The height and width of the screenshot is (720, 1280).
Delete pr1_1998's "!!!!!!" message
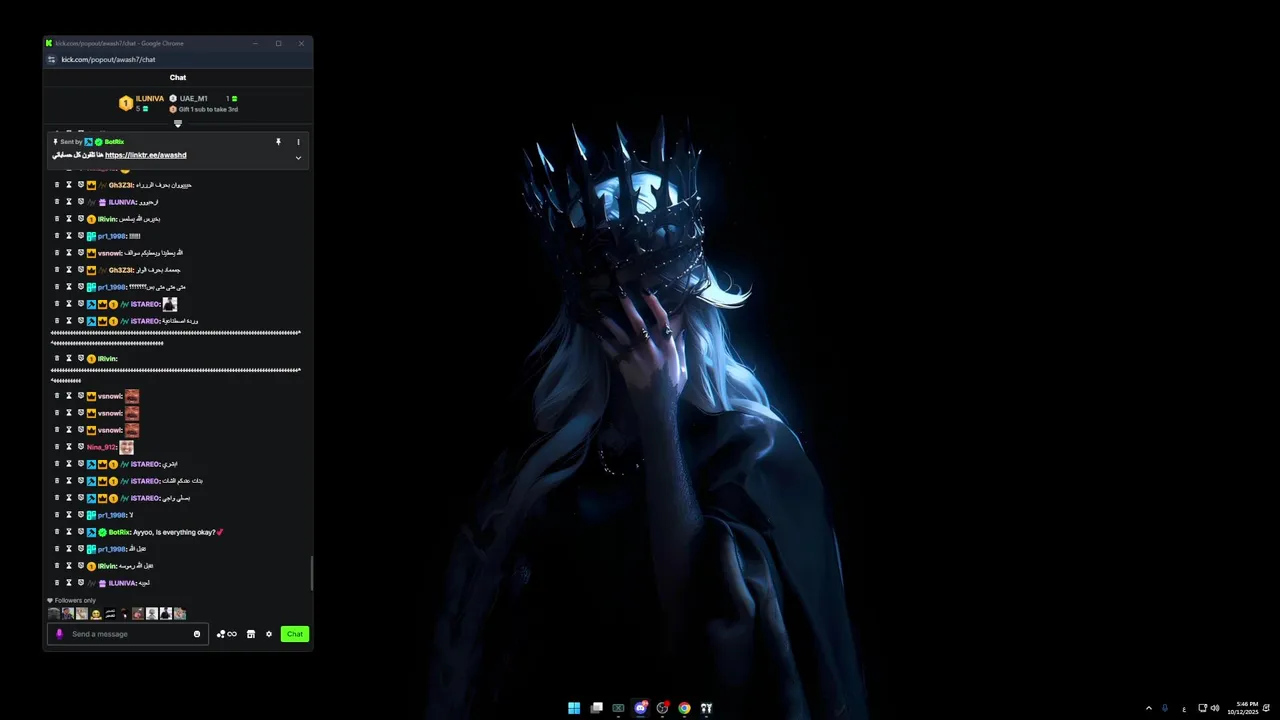pyautogui.click(x=56, y=236)
